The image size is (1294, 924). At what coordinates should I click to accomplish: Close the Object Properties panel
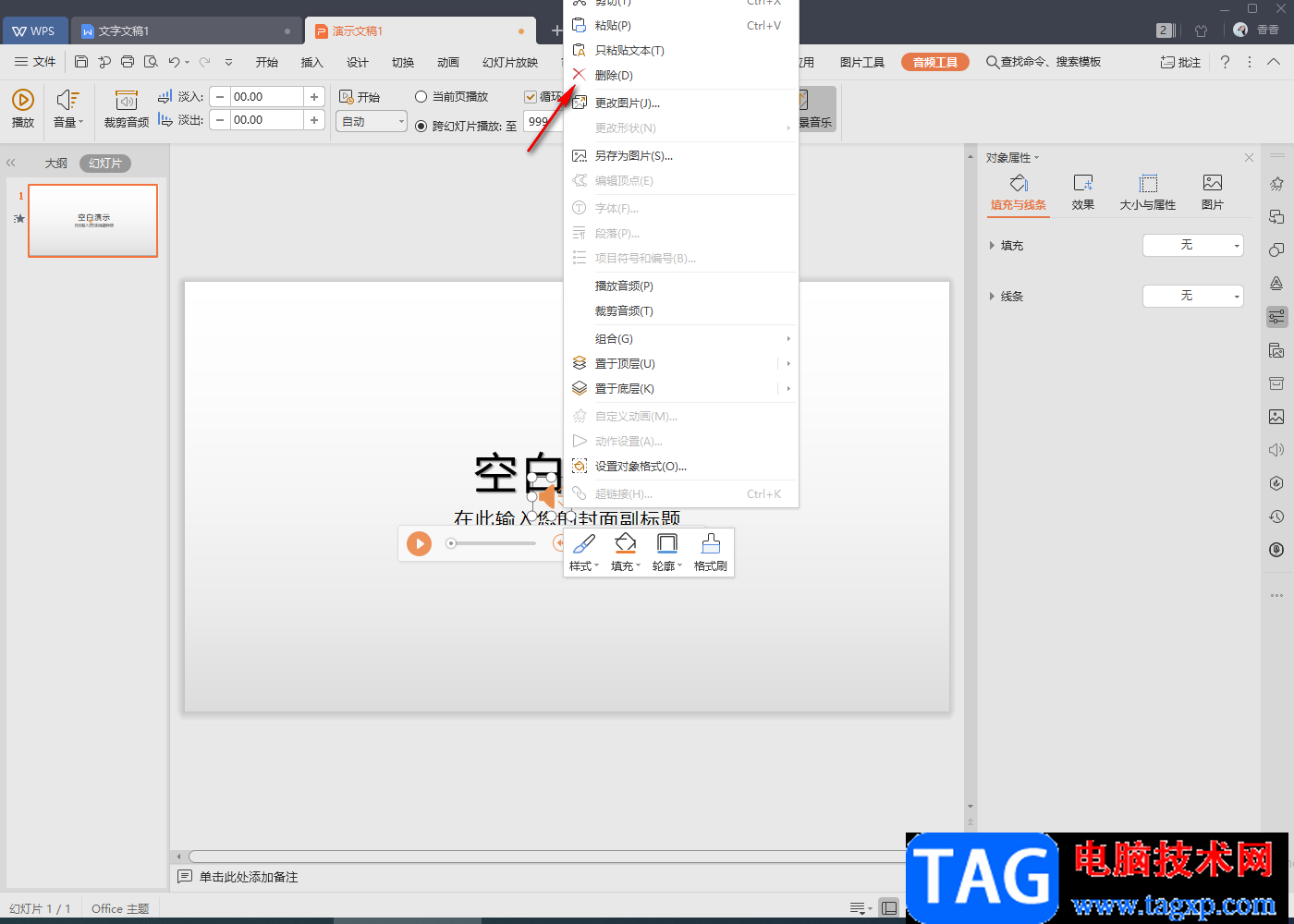click(1249, 158)
